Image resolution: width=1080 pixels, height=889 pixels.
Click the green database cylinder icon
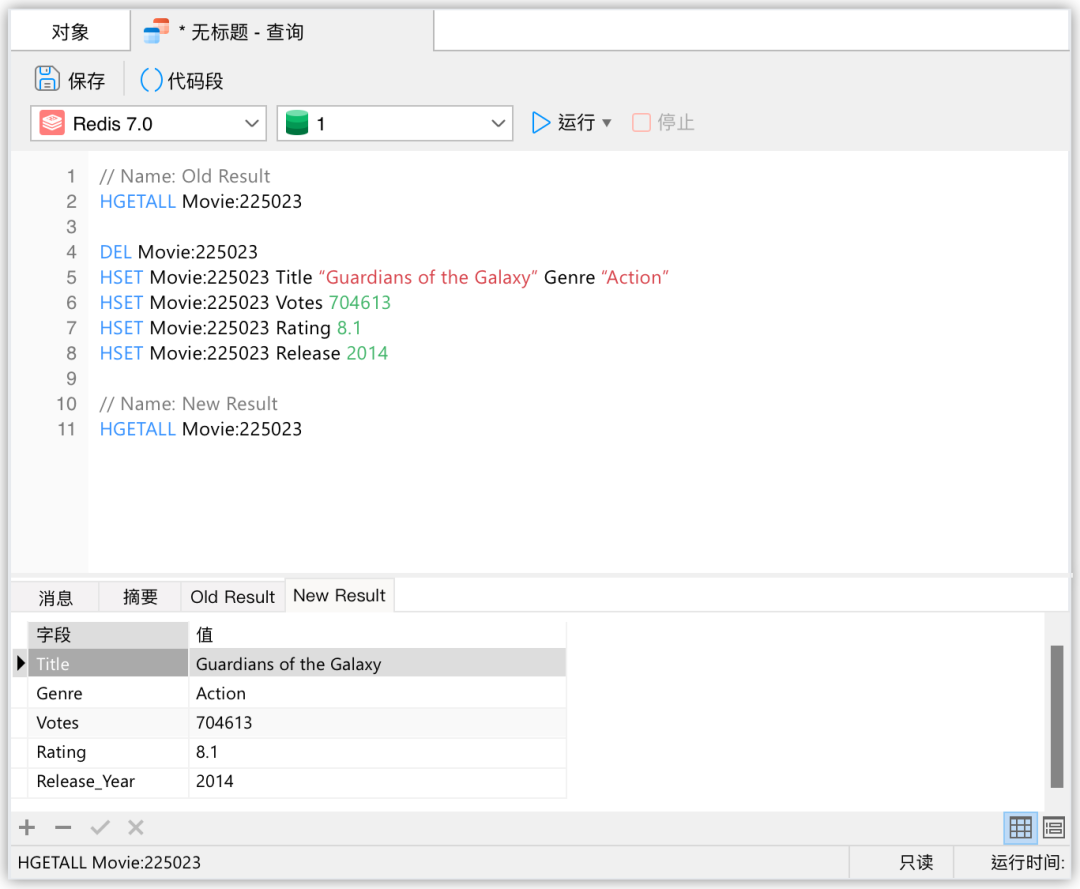pos(297,123)
